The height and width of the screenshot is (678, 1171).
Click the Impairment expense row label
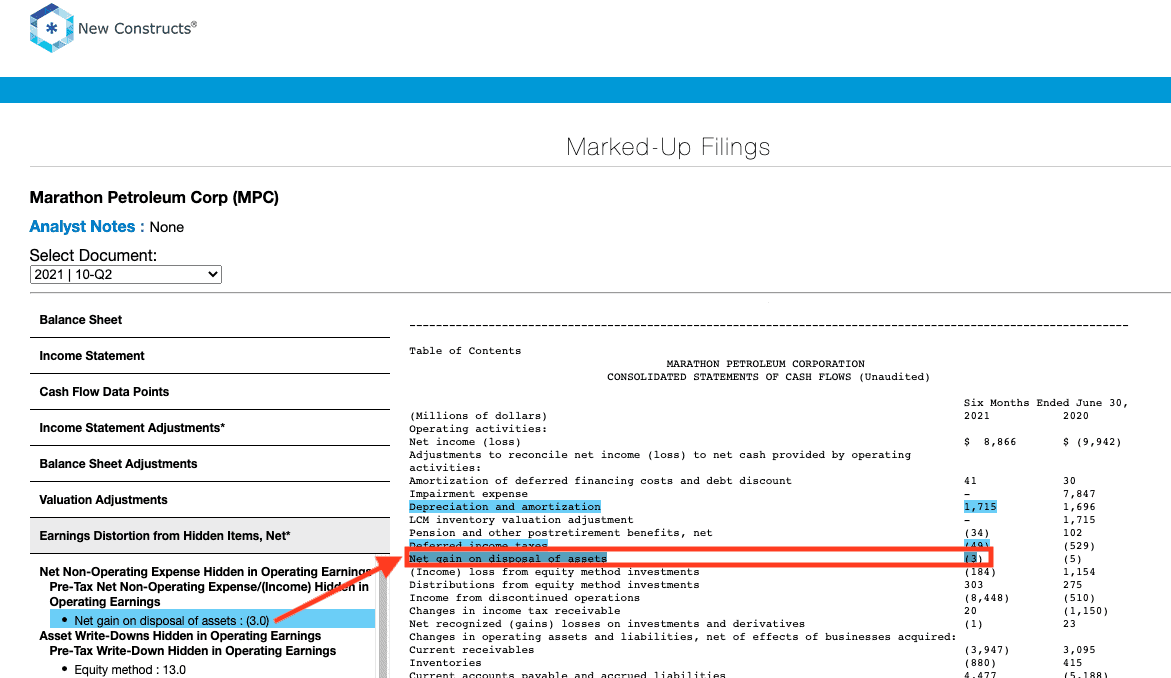[468, 494]
